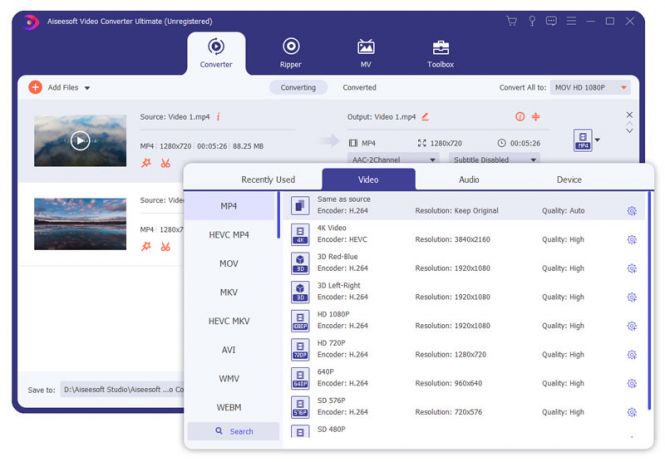The width and height of the screenshot is (665, 462).
Task: Switch to the Recently Used tab
Action: (x=268, y=179)
